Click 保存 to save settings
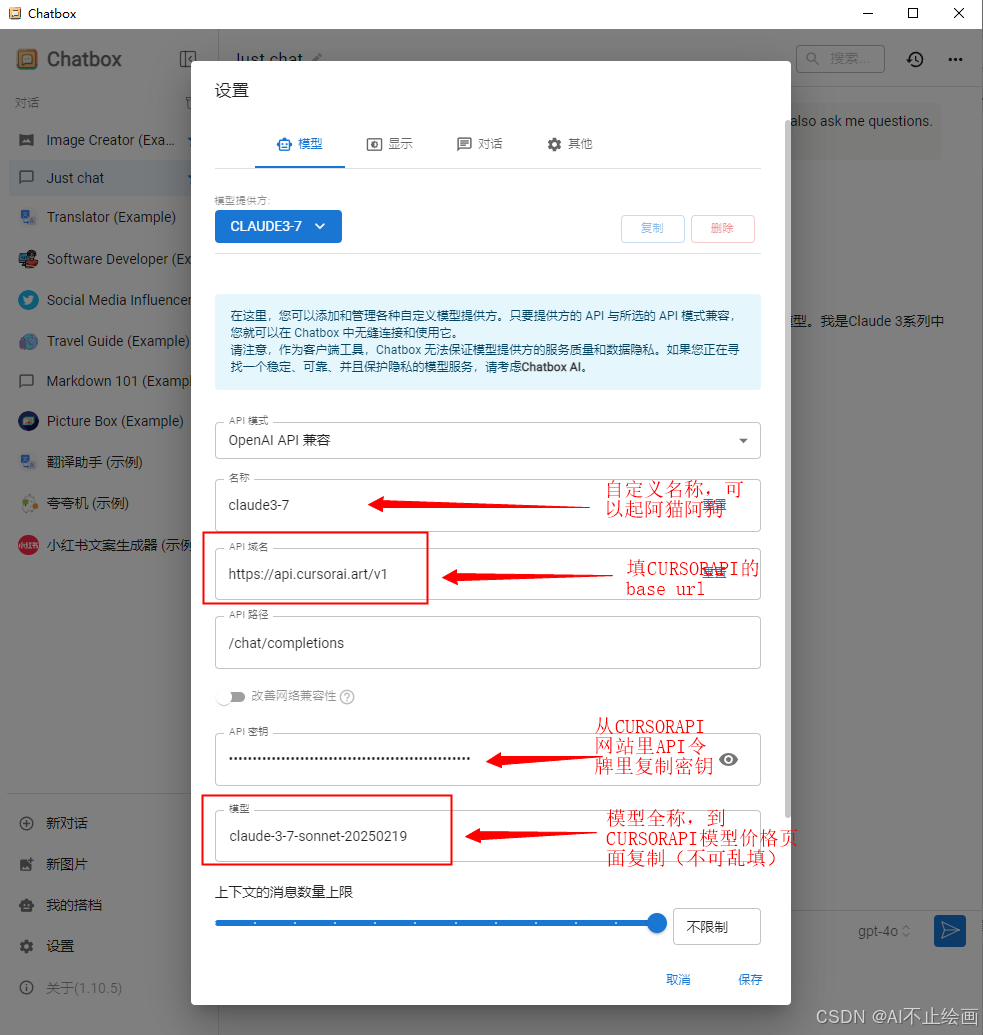The image size is (983, 1035). pyautogui.click(x=750, y=980)
